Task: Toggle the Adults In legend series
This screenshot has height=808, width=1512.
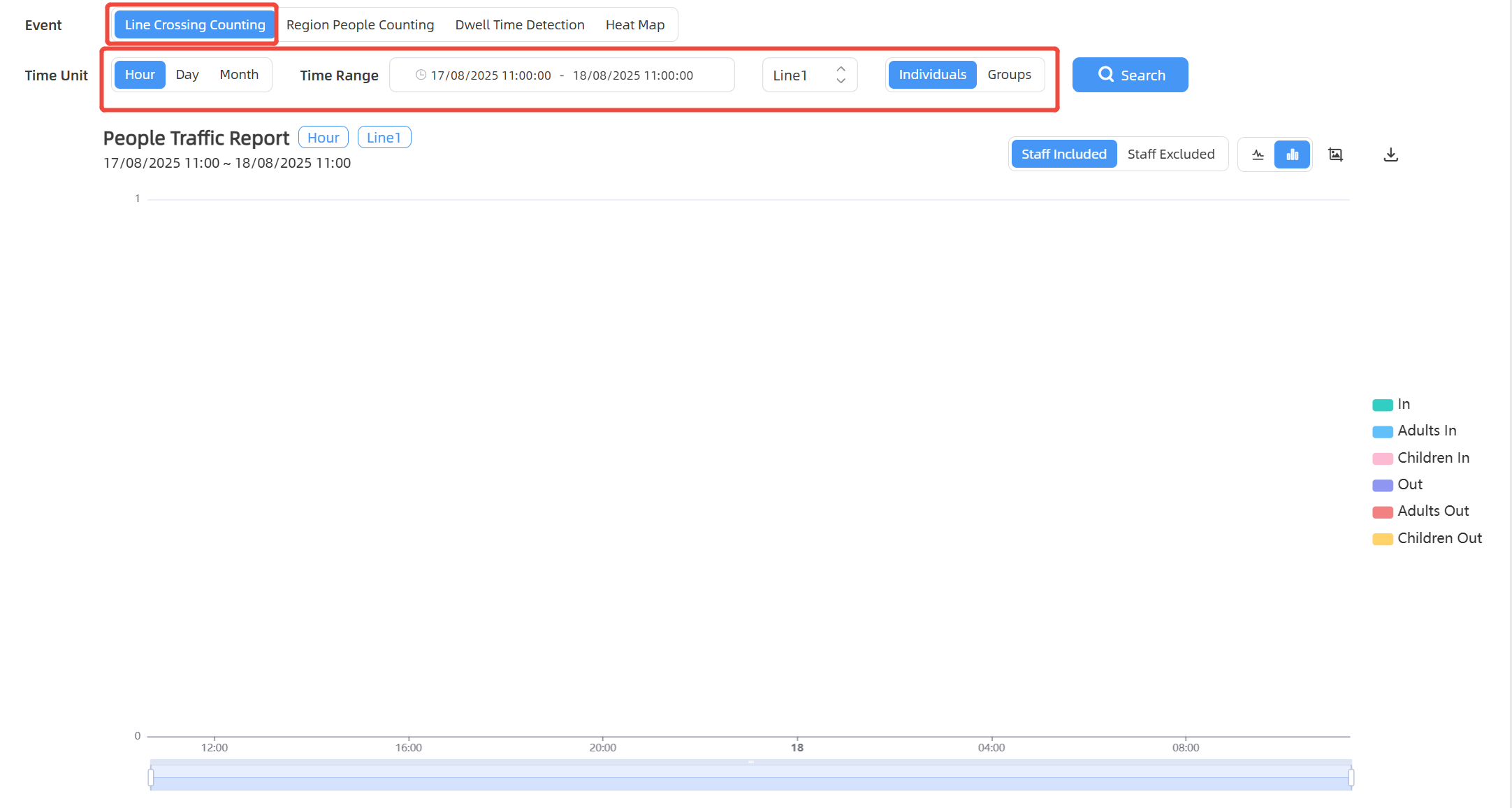Action: [x=1426, y=431]
